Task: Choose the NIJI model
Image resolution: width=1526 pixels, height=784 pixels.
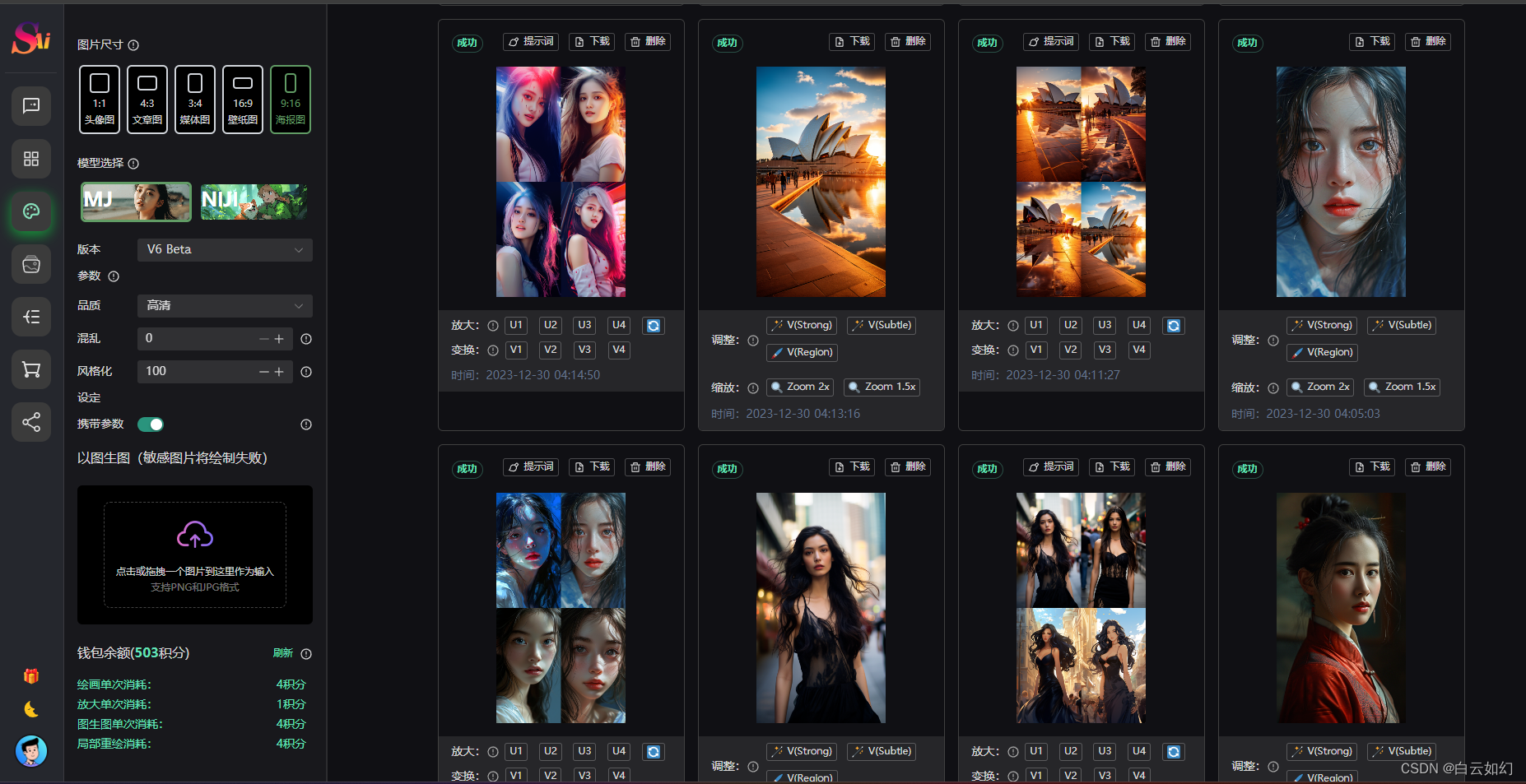Action: click(254, 202)
